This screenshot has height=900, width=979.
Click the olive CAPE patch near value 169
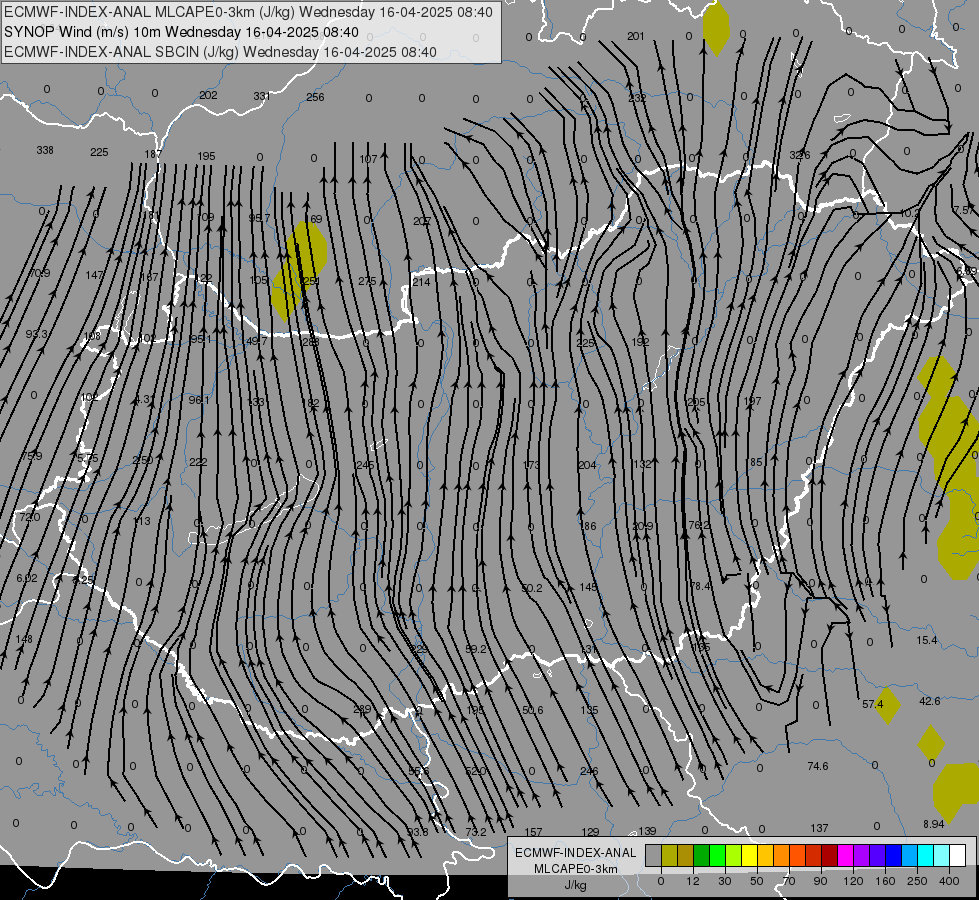pyautogui.click(x=300, y=269)
